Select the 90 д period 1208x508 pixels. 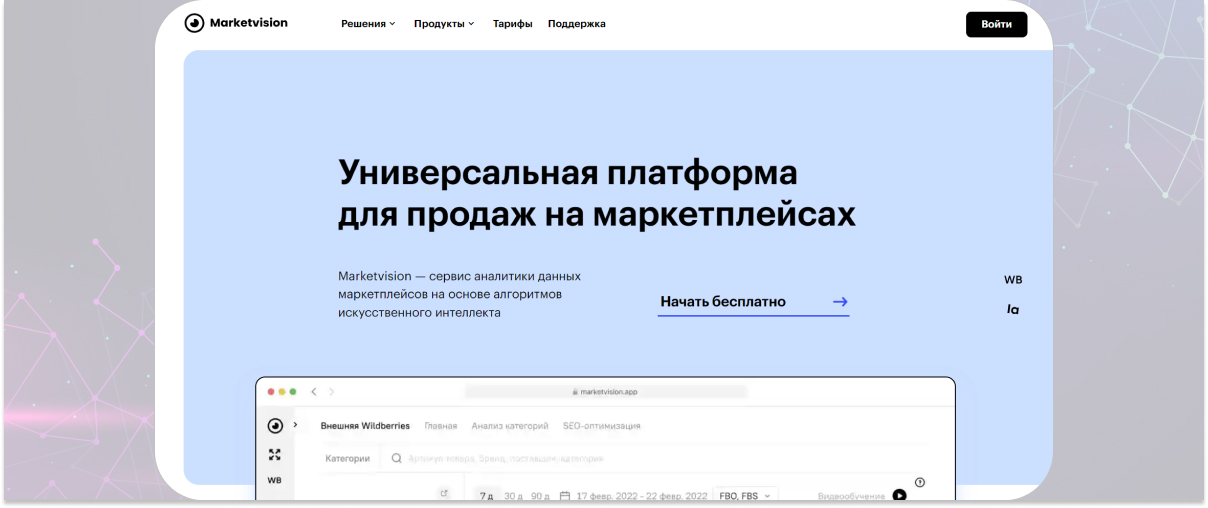coord(541,496)
